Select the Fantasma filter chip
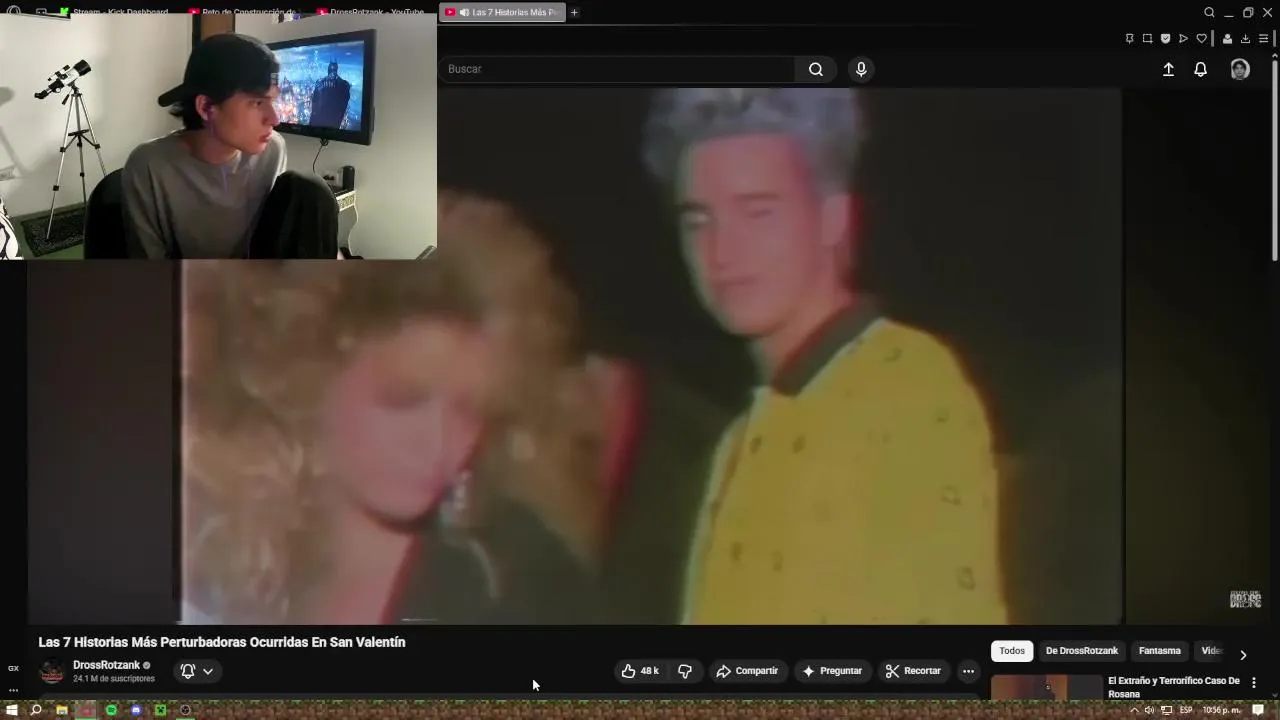 click(x=1160, y=651)
